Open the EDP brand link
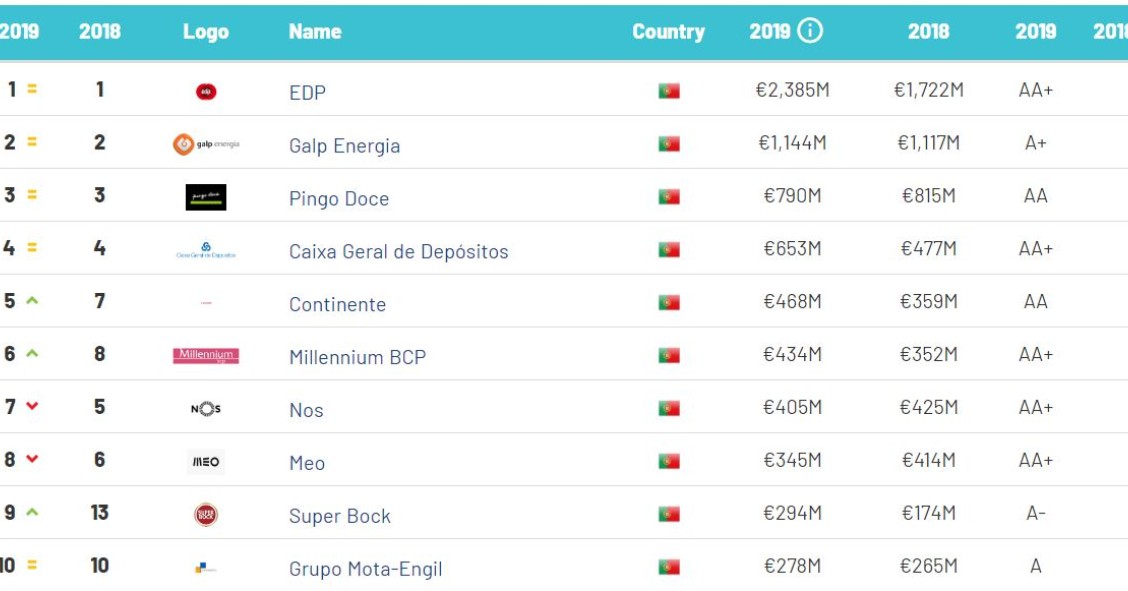This screenshot has width=1128, height=591. point(307,92)
